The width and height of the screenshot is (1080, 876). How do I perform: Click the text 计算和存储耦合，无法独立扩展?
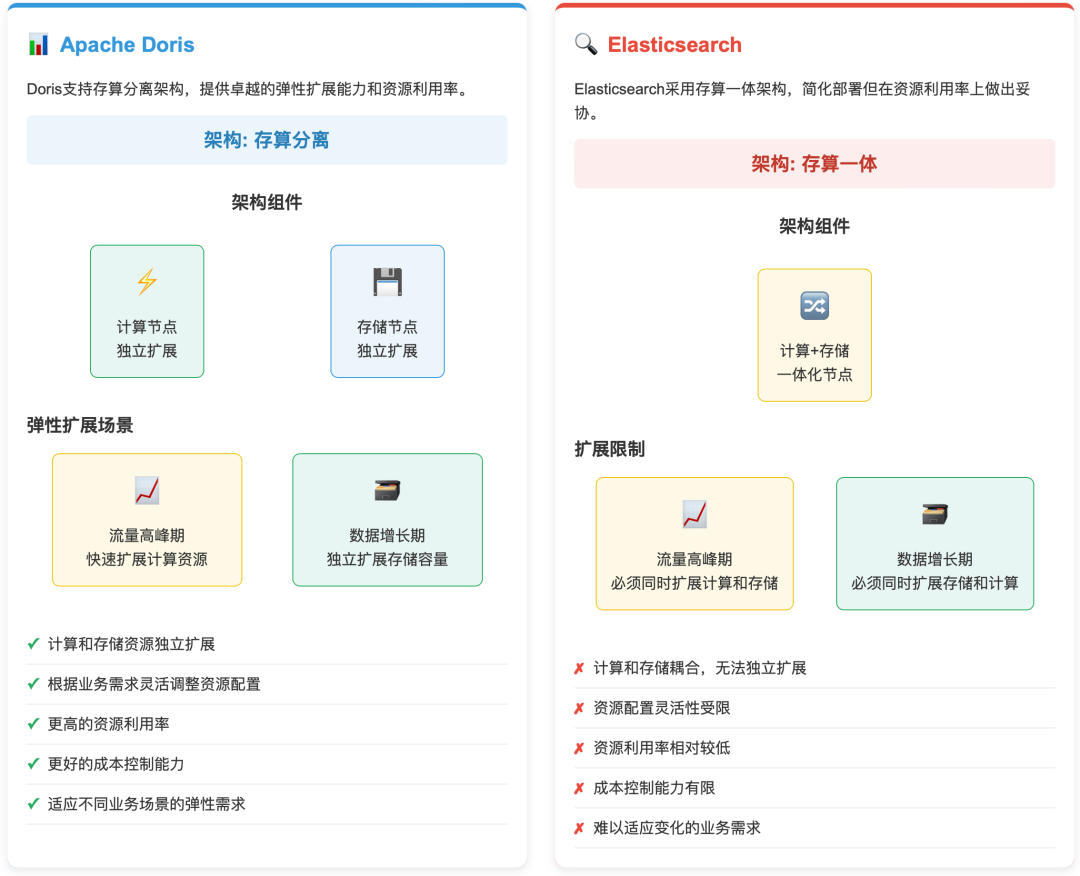pyautogui.click(x=700, y=668)
